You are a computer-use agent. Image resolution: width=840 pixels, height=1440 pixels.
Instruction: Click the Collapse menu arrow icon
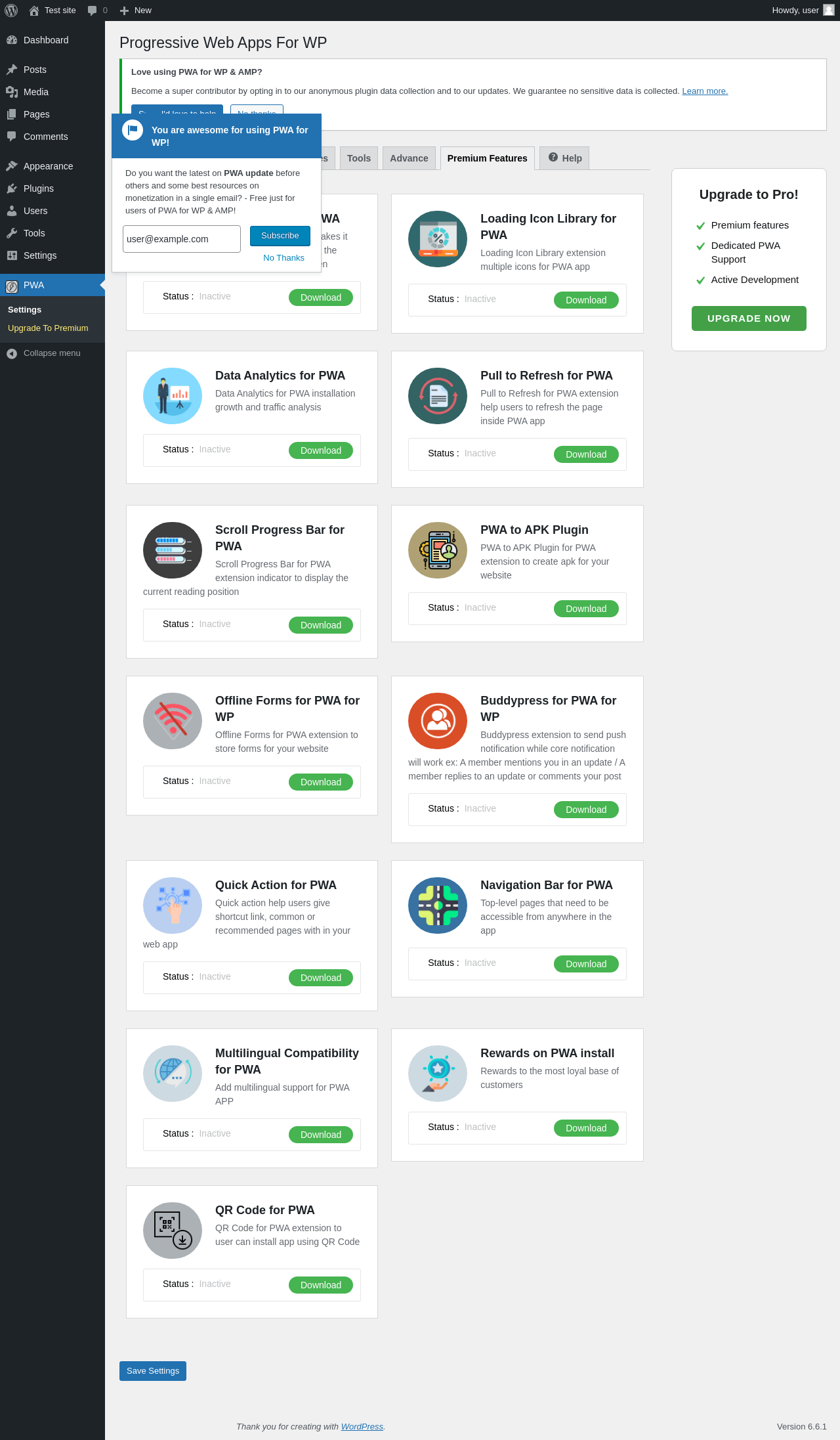pos(12,353)
